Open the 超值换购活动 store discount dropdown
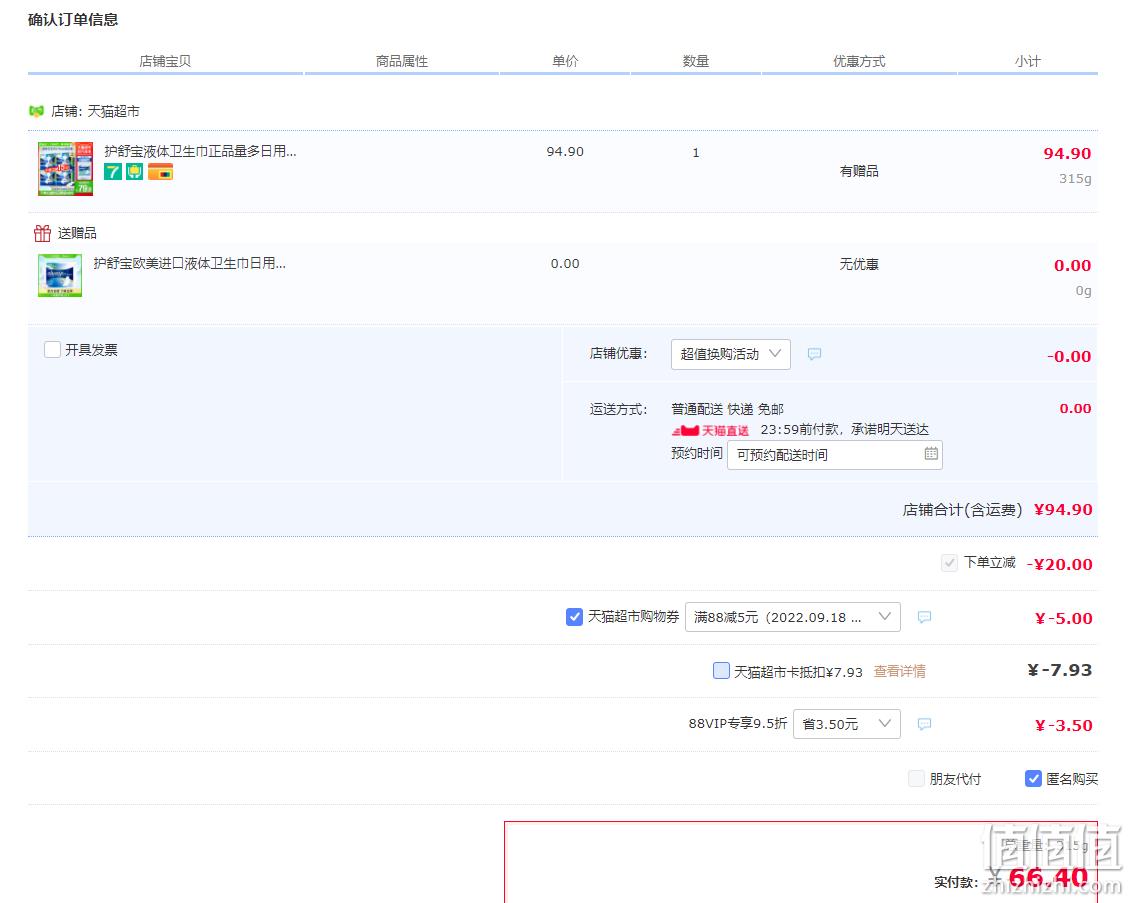Screen dimensions: 1131x903 pyautogui.click(x=731, y=354)
